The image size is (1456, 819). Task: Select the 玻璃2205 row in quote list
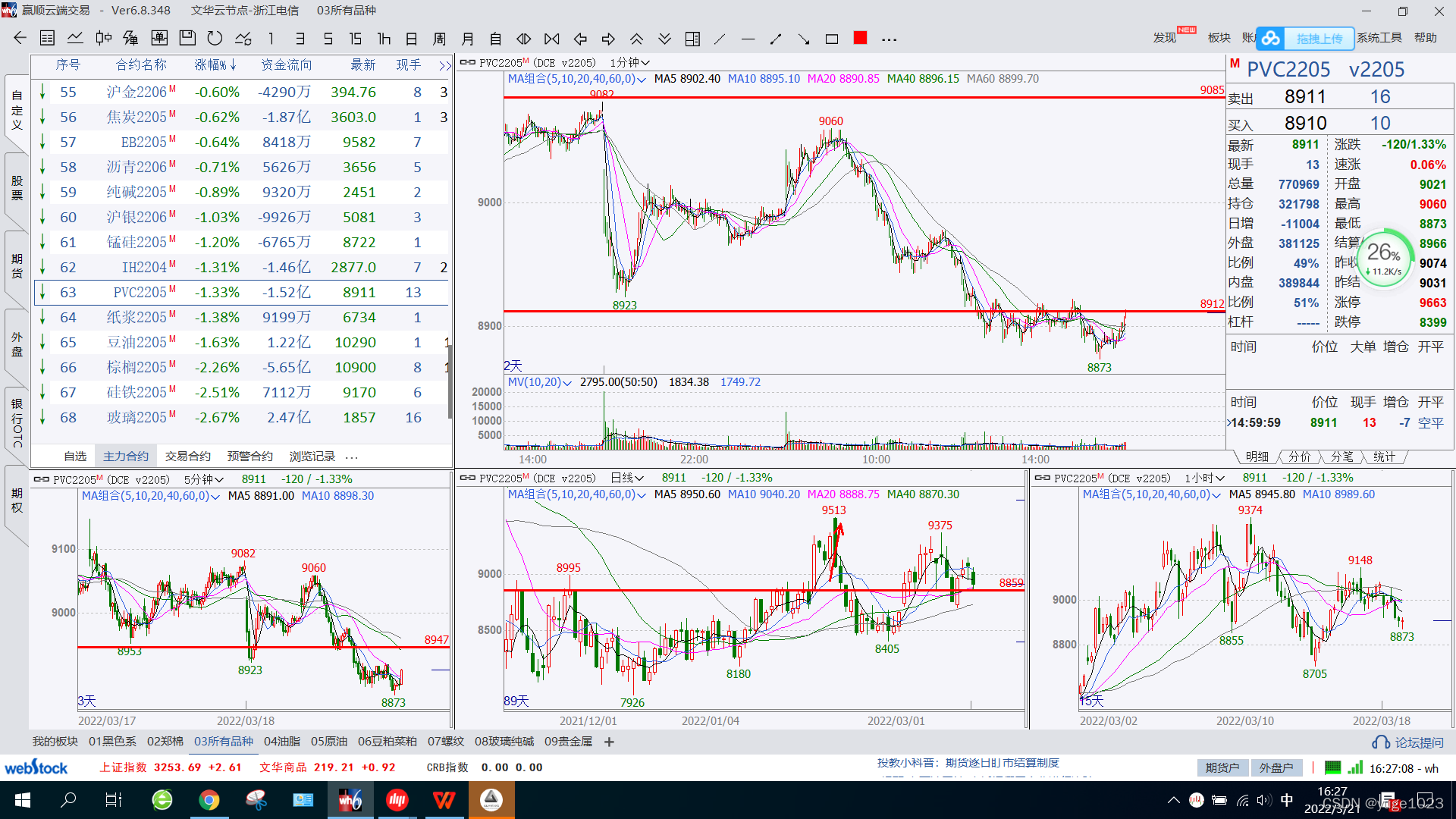(x=241, y=417)
